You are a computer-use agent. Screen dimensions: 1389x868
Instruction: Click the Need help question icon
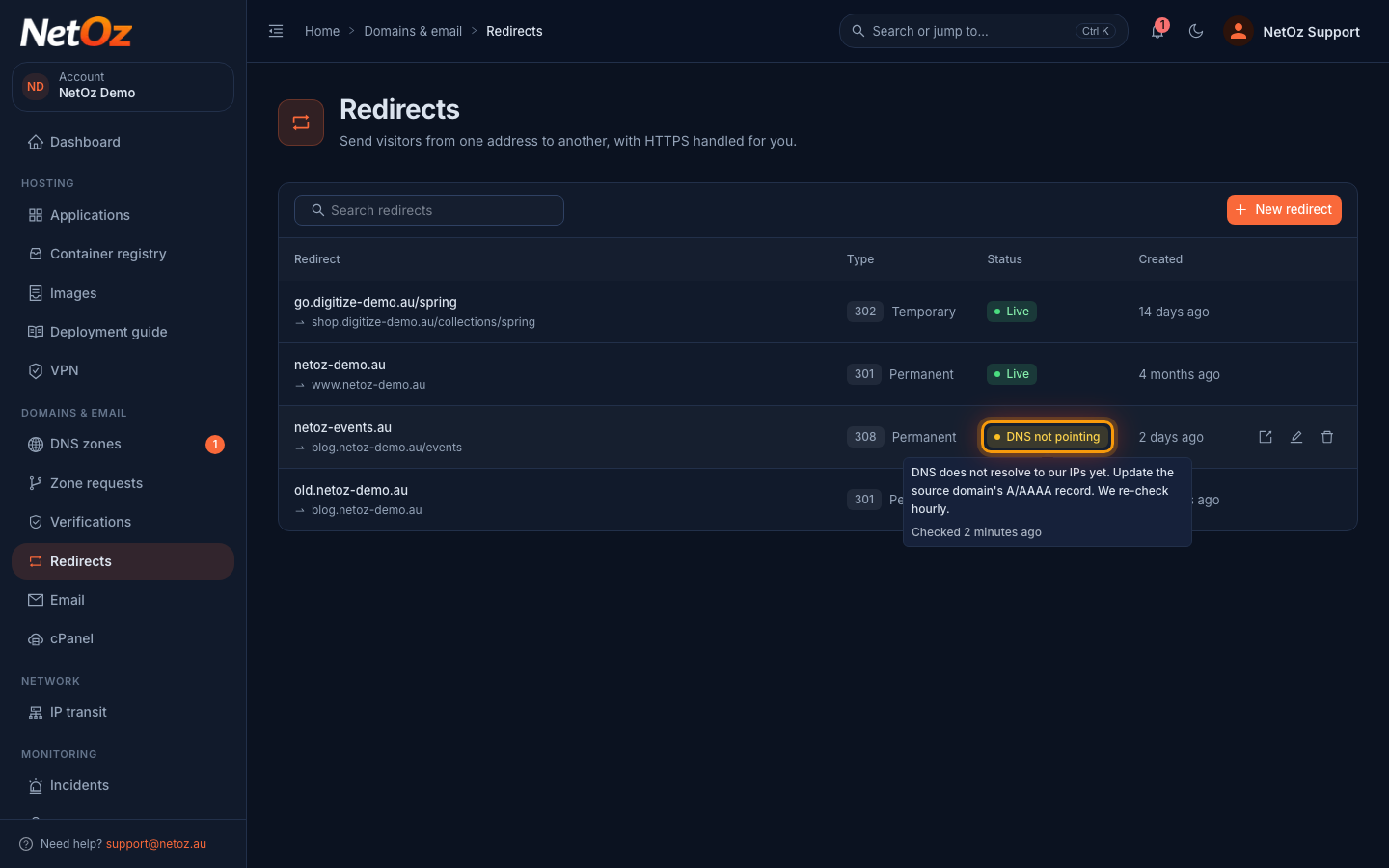(26, 844)
